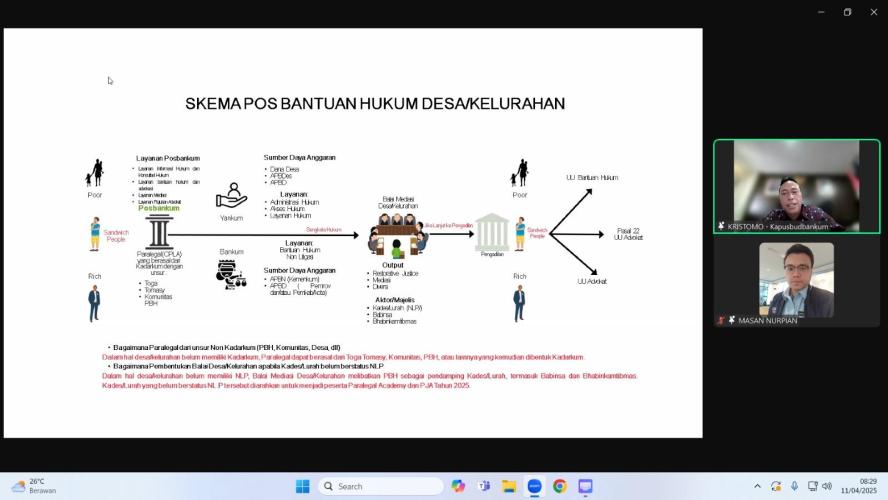Open the clock showing 08:29 11/04/2025

[859, 486]
